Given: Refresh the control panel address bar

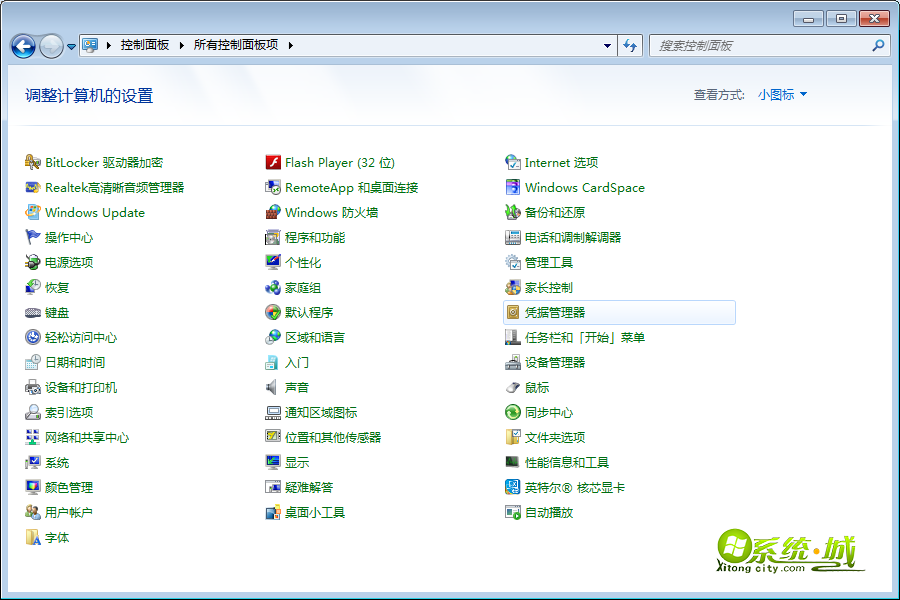Looking at the screenshot, I should (630, 45).
